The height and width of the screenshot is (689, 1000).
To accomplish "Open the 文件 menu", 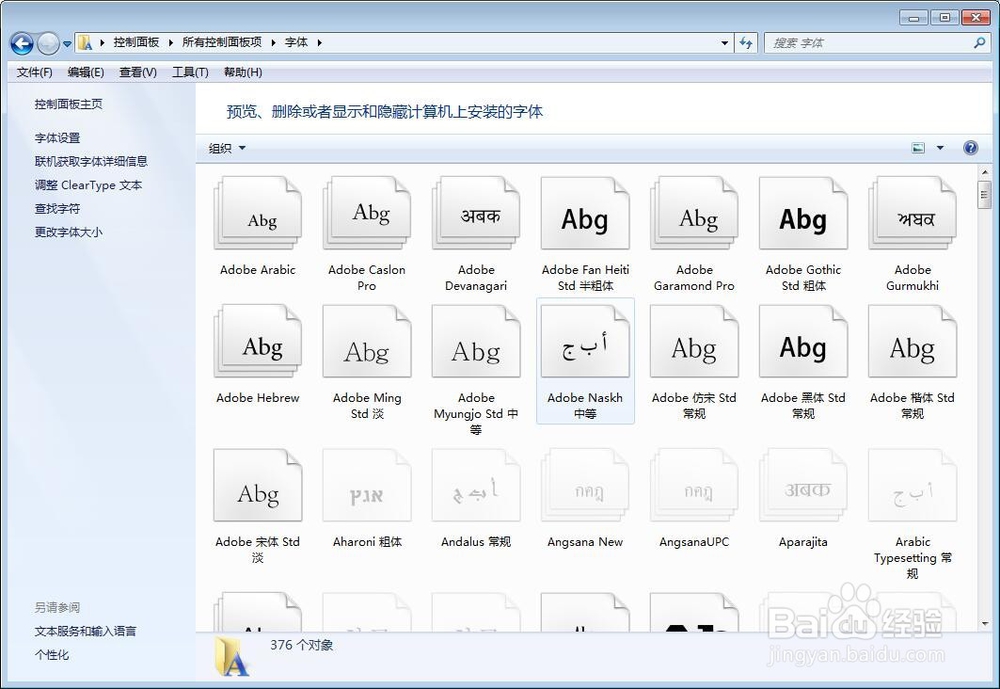I will [33, 72].
